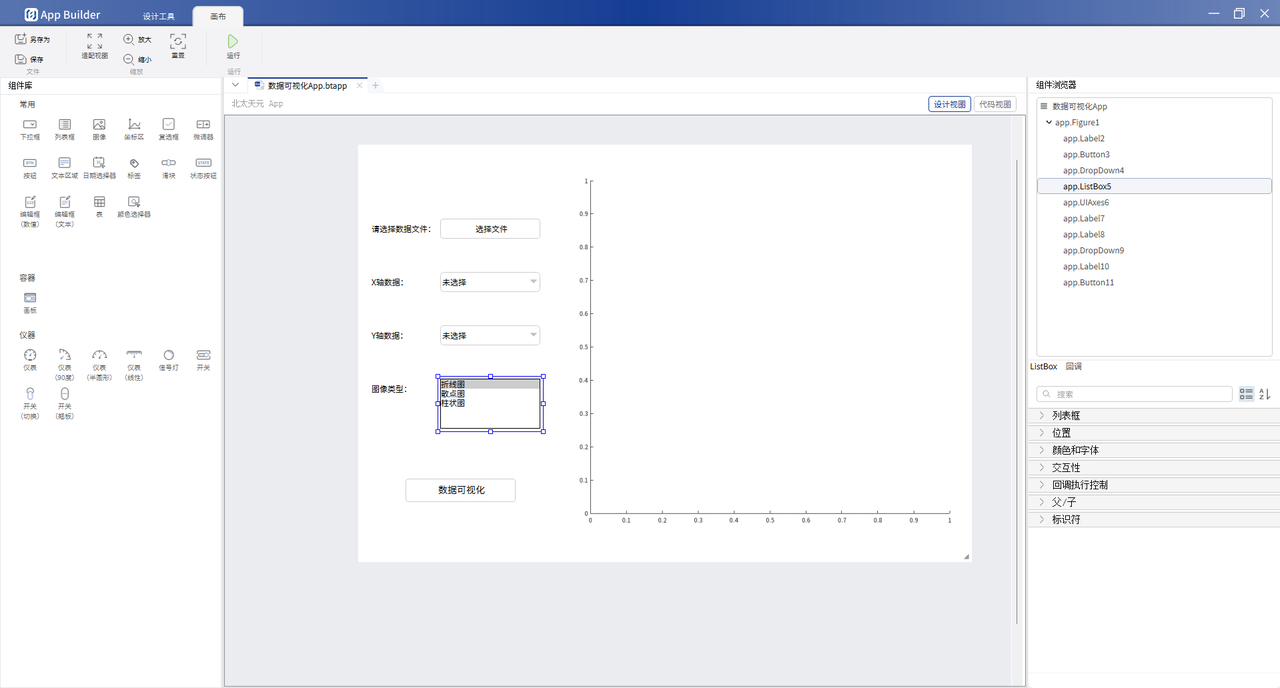This screenshot has width=1280, height=688.
Task: Click the 保存 (Save) toolbar icon
Action: click(21, 59)
